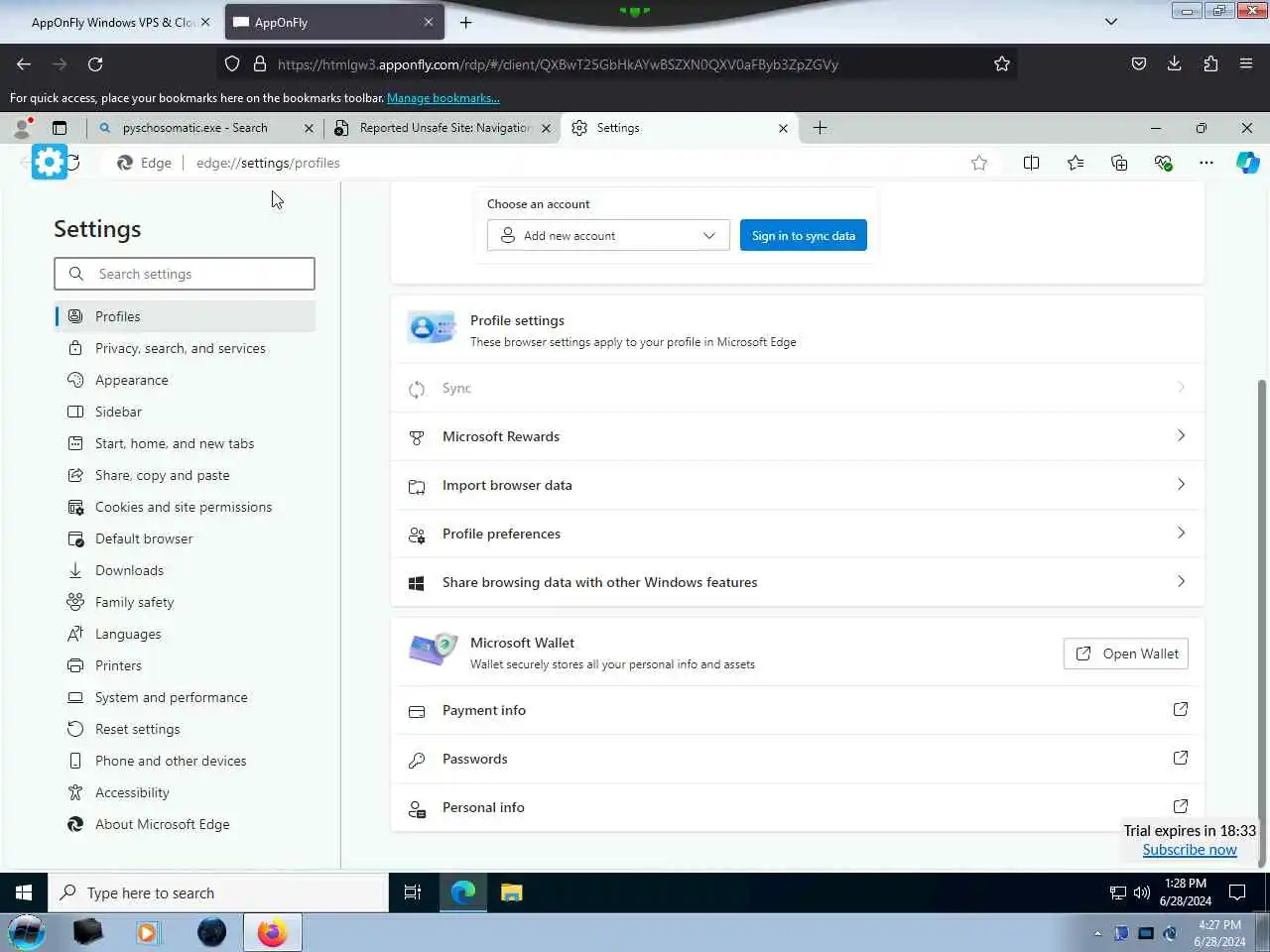
Task: Bookmark AppOnFly page with star icon
Action: tap(1002, 63)
